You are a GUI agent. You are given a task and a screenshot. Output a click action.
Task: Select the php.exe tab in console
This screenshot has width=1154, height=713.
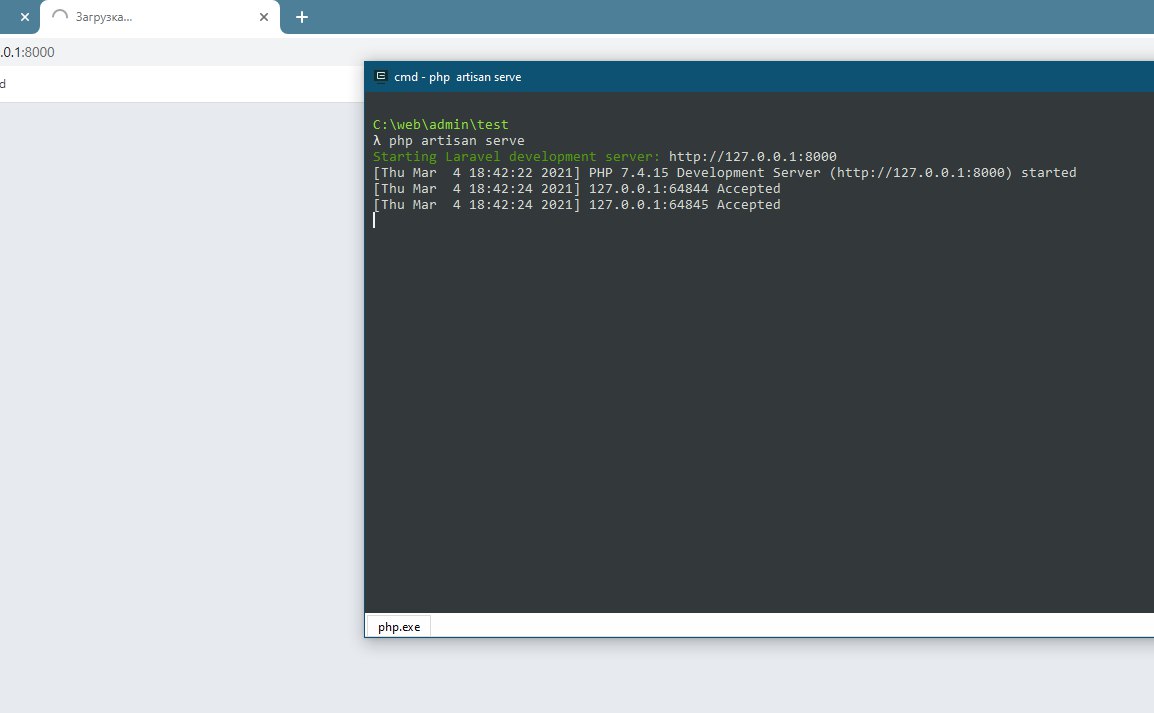399,627
